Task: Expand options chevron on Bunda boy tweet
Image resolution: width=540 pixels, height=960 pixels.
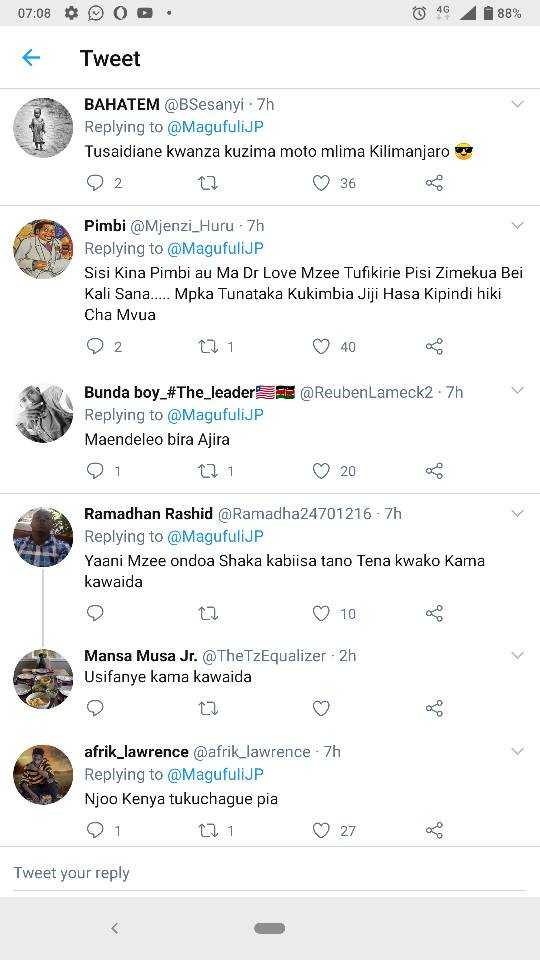Action: (x=517, y=391)
